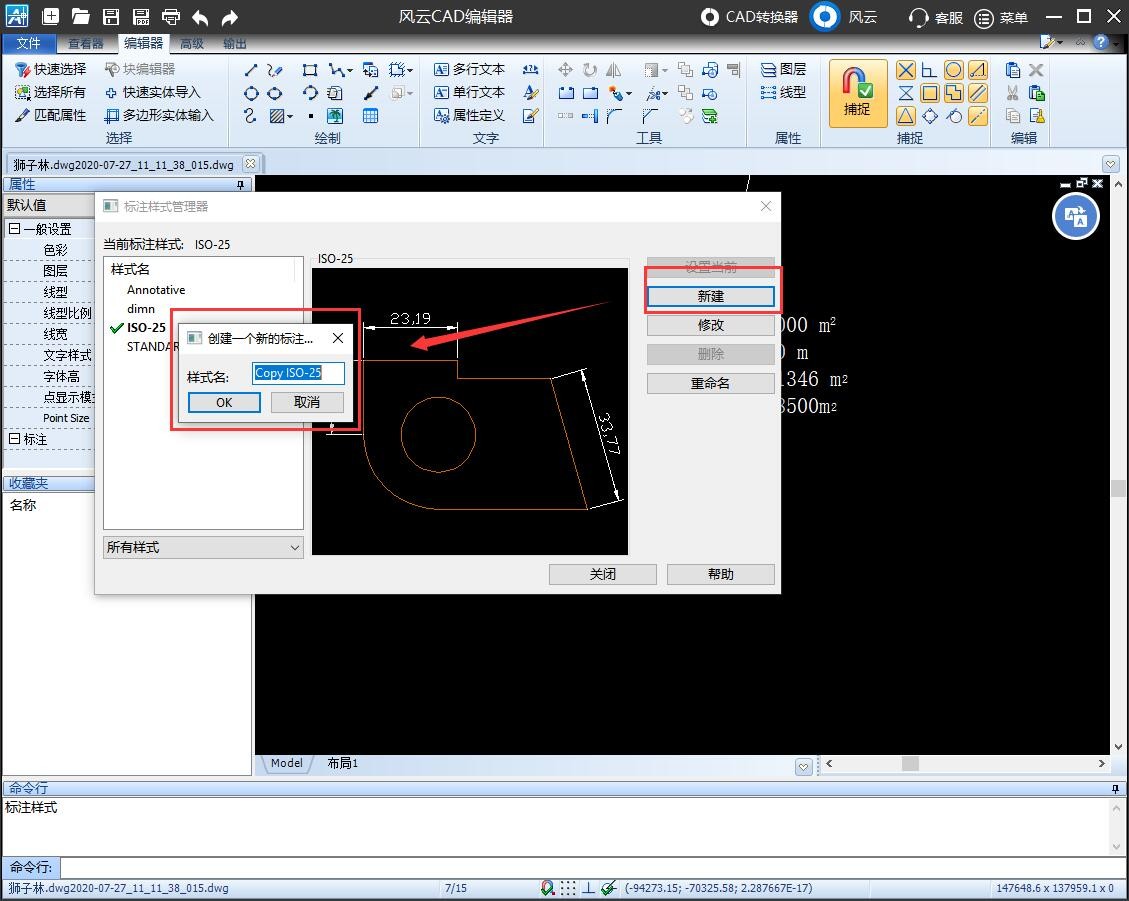This screenshot has width=1129, height=901.
Task: Click the undo arrow icon
Action: pos(200,17)
